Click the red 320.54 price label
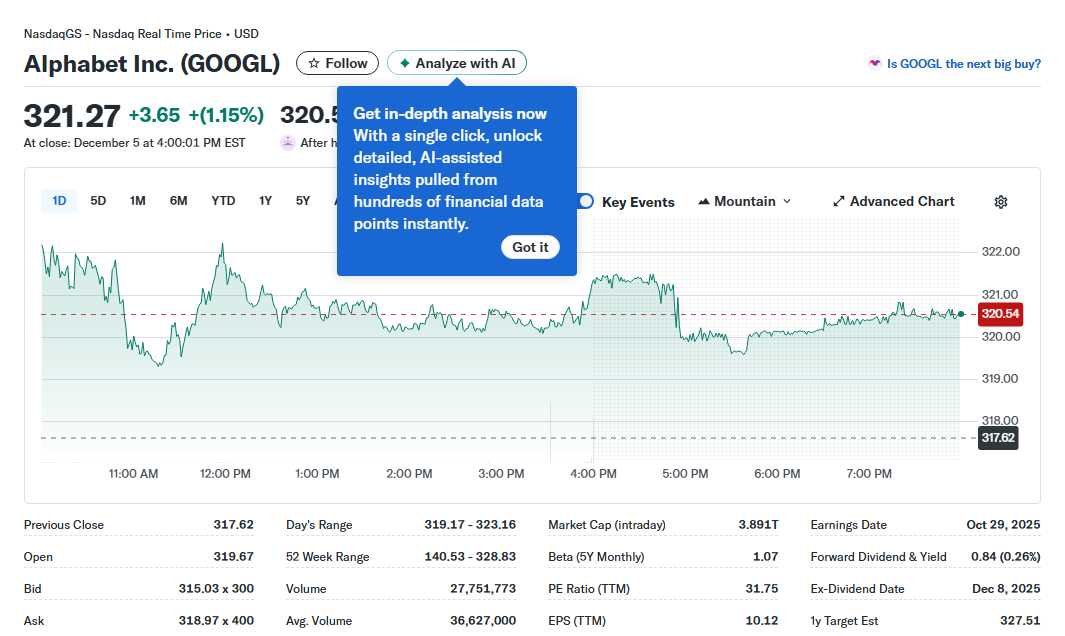 click(999, 314)
